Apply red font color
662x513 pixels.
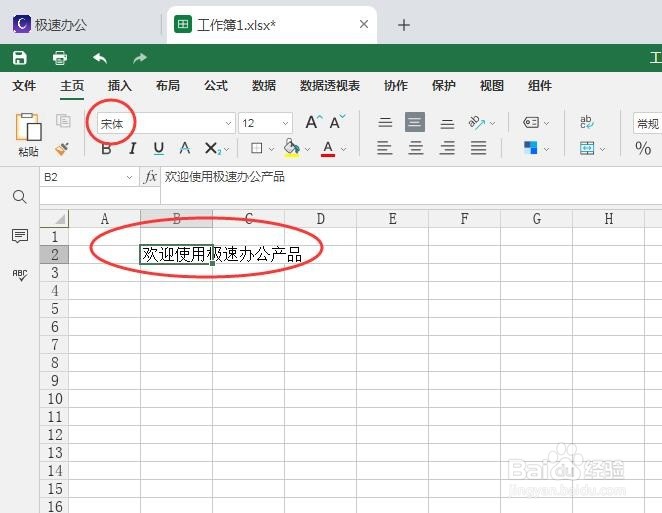click(328, 149)
